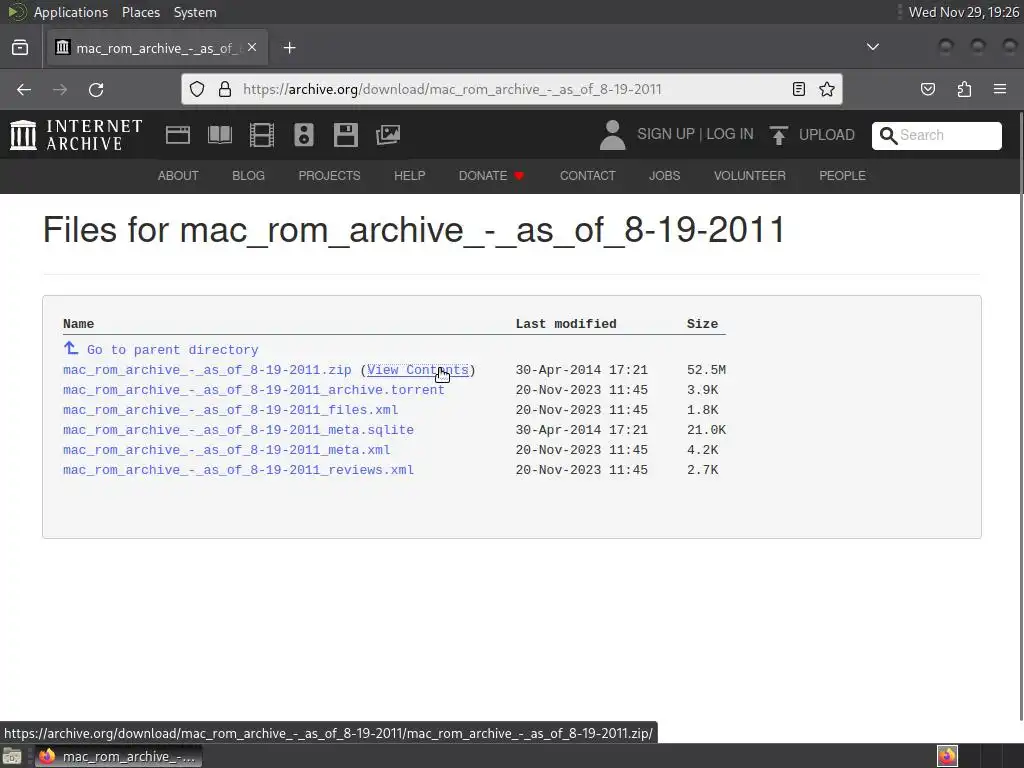Select the mac_rom_archive browser tab
Screen dimensions: 1024x768
tap(157, 48)
